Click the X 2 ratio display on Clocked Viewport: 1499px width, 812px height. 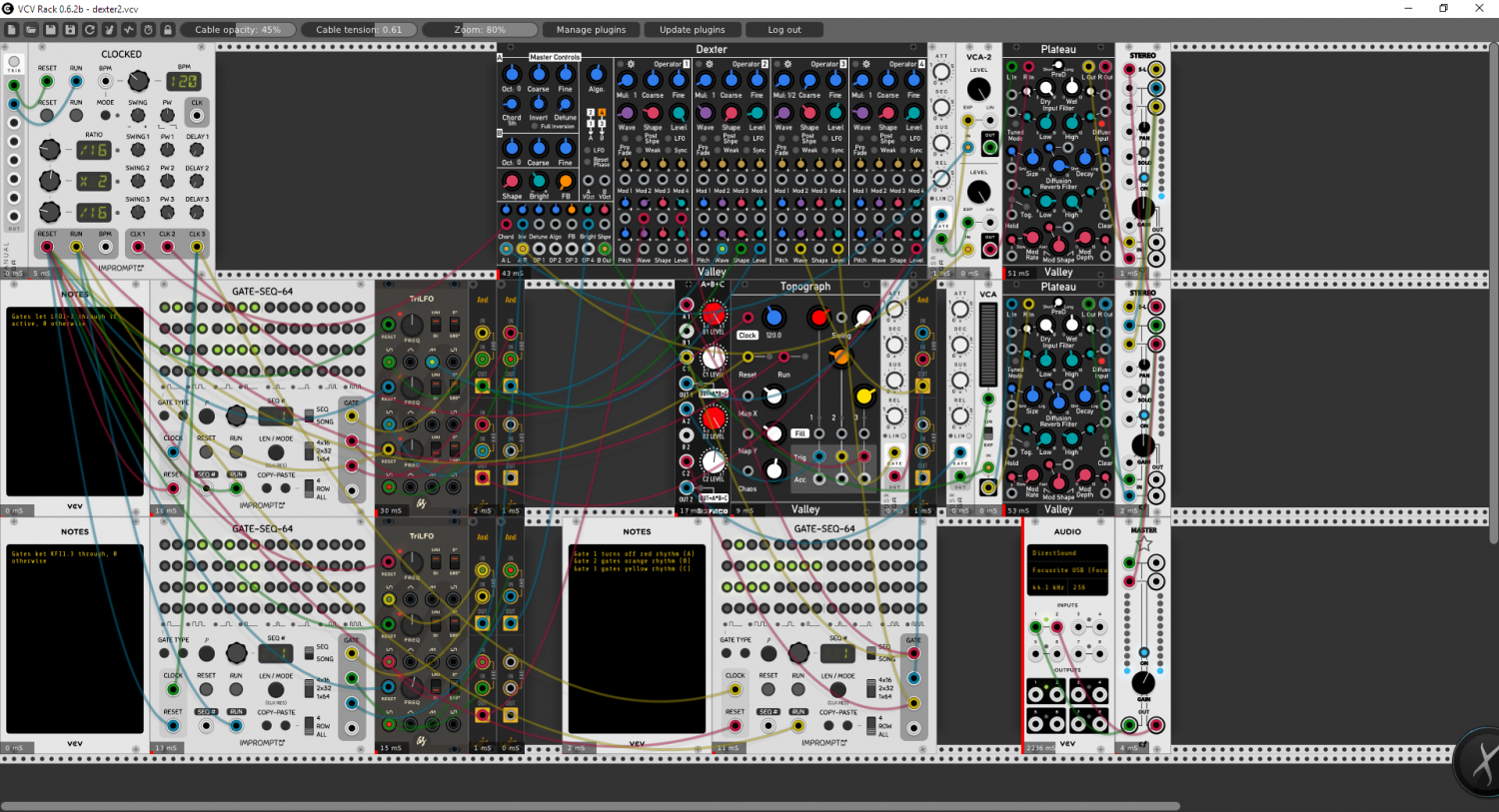94,181
